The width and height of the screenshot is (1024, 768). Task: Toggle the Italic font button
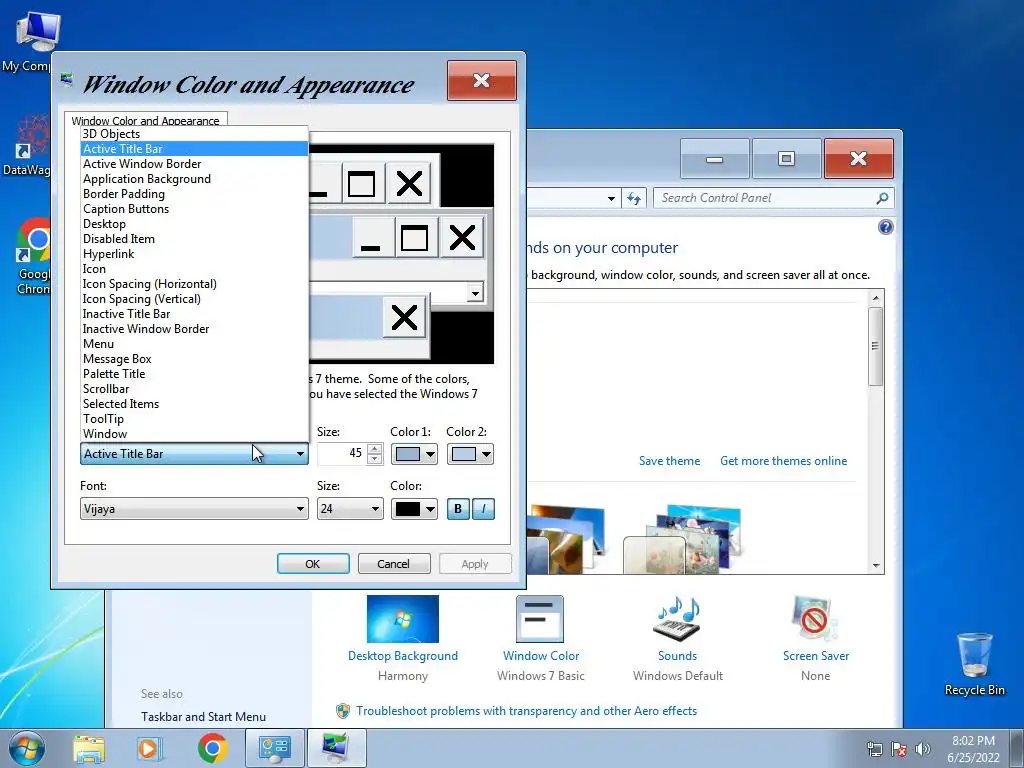[x=483, y=509]
